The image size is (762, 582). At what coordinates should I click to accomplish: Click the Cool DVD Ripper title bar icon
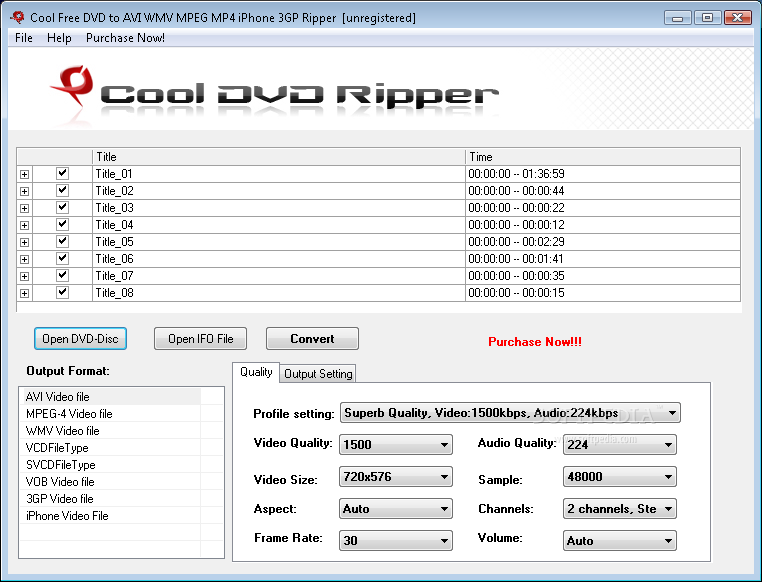coord(17,17)
